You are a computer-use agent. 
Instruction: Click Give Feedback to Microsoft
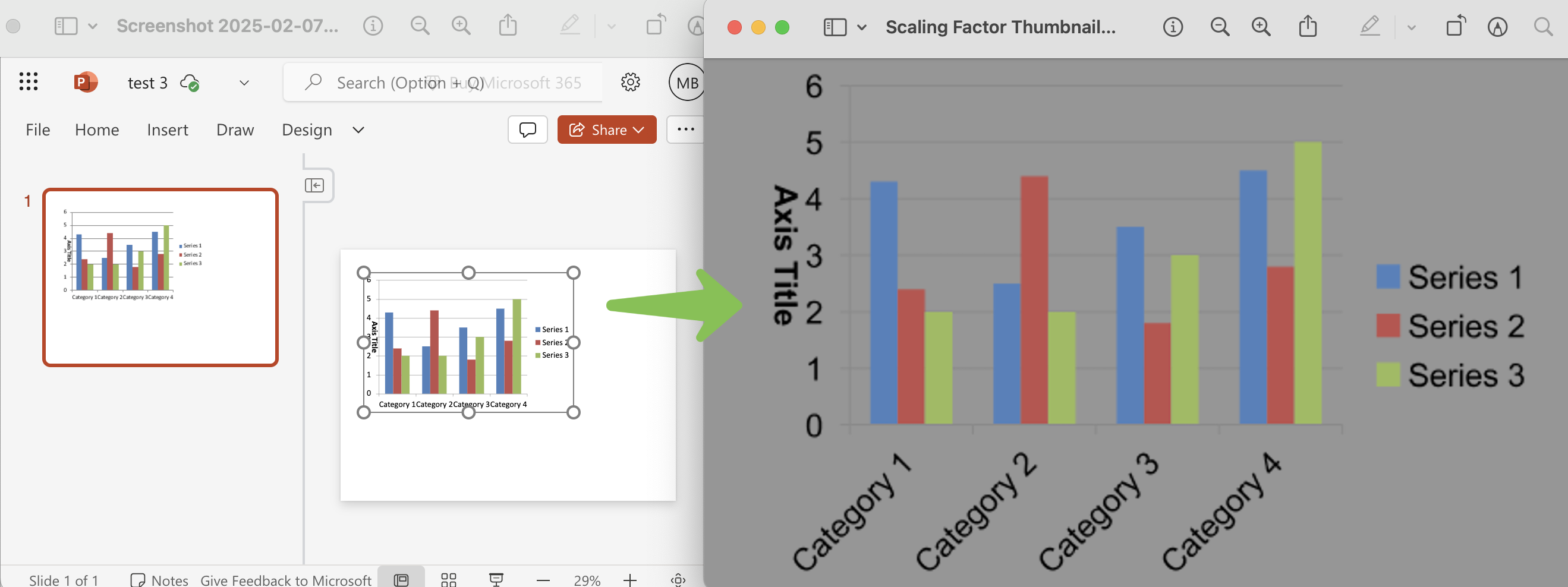click(285, 580)
